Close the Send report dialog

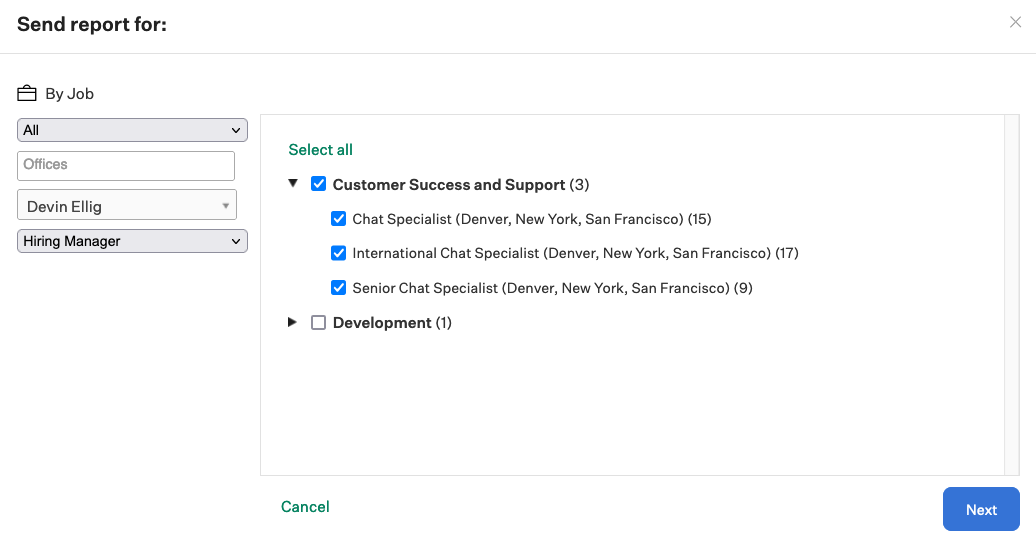(x=1016, y=22)
